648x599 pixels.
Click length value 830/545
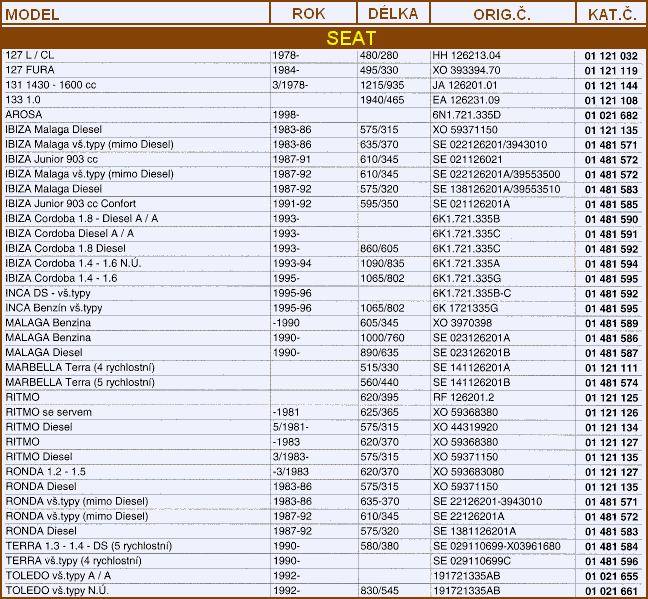tap(379, 591)
